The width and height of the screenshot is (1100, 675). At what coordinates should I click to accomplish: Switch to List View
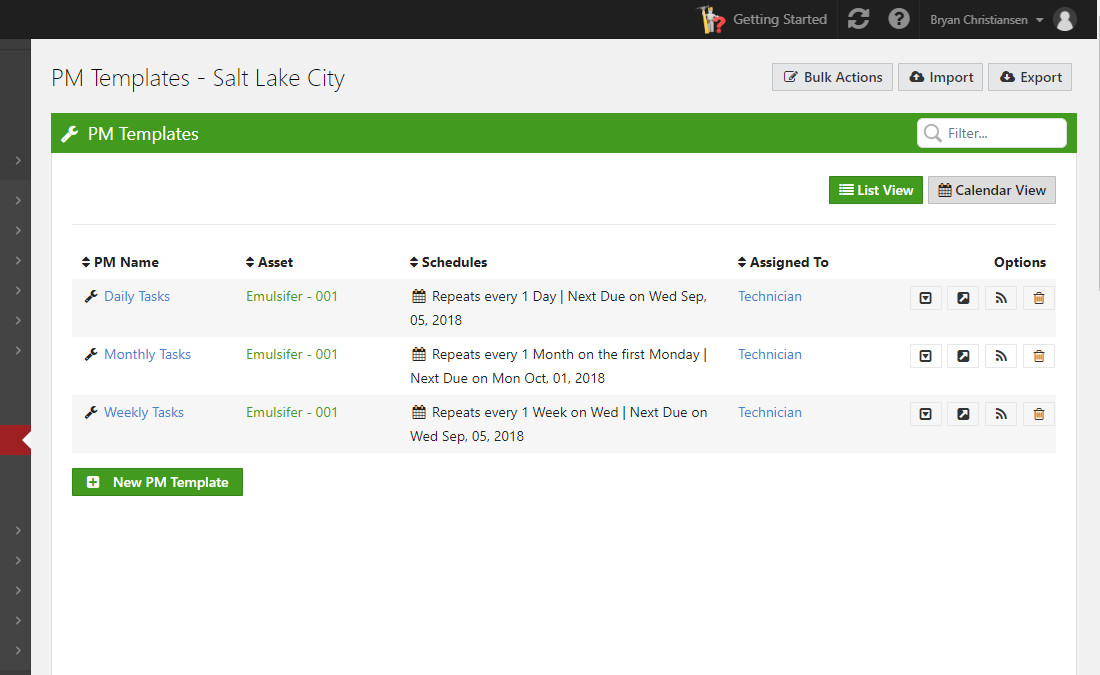[x=875, y=190]
